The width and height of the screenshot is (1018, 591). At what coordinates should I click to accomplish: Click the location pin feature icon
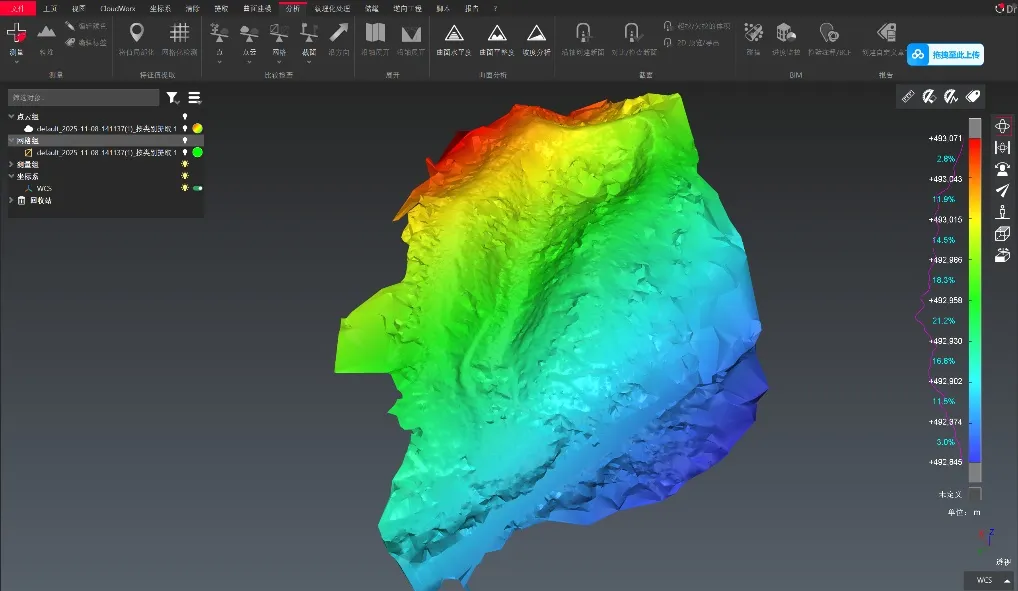tap(136, 32)
